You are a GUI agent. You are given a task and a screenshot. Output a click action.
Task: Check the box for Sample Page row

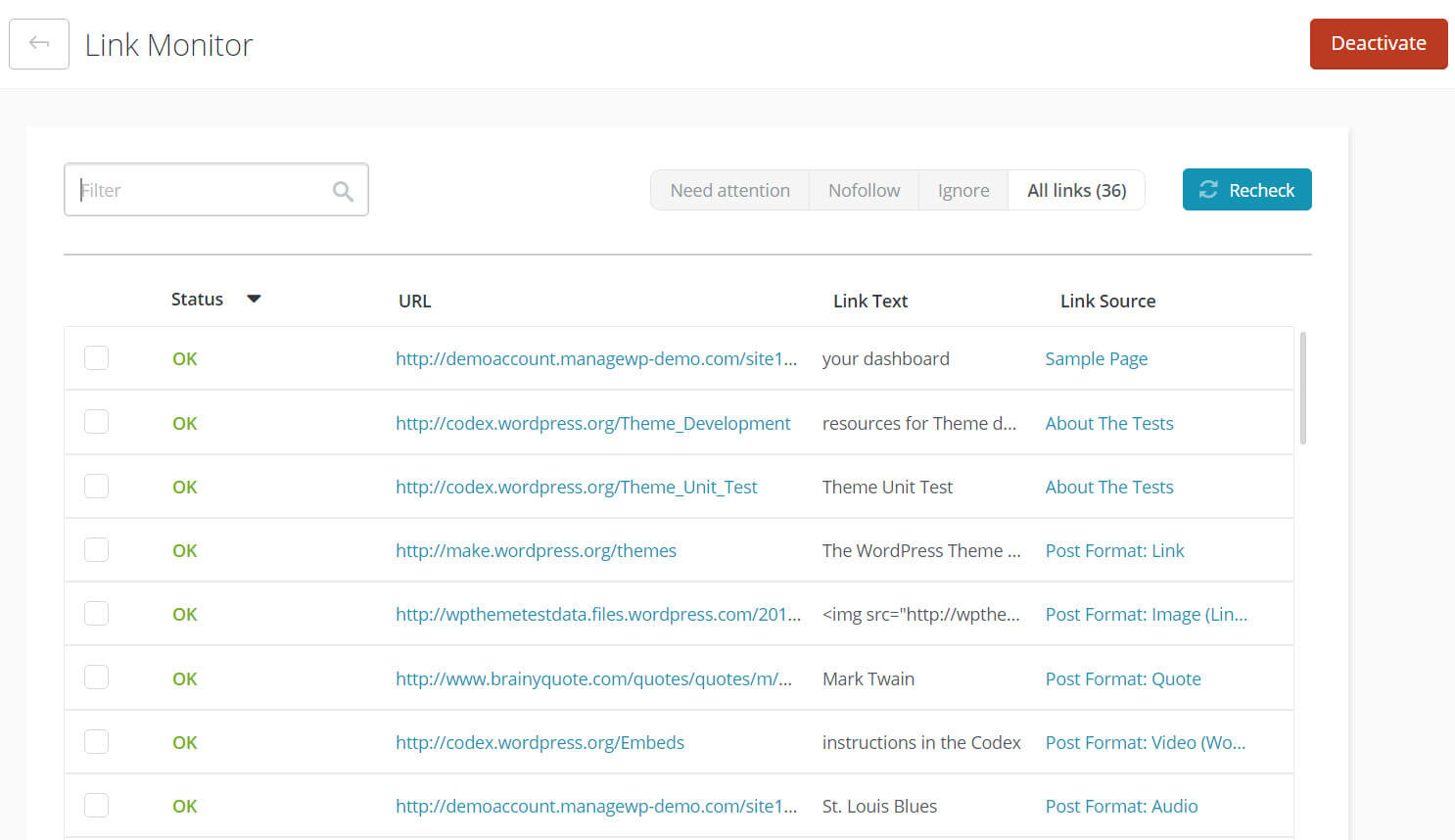pyautogui.click(x=96, y=358)
